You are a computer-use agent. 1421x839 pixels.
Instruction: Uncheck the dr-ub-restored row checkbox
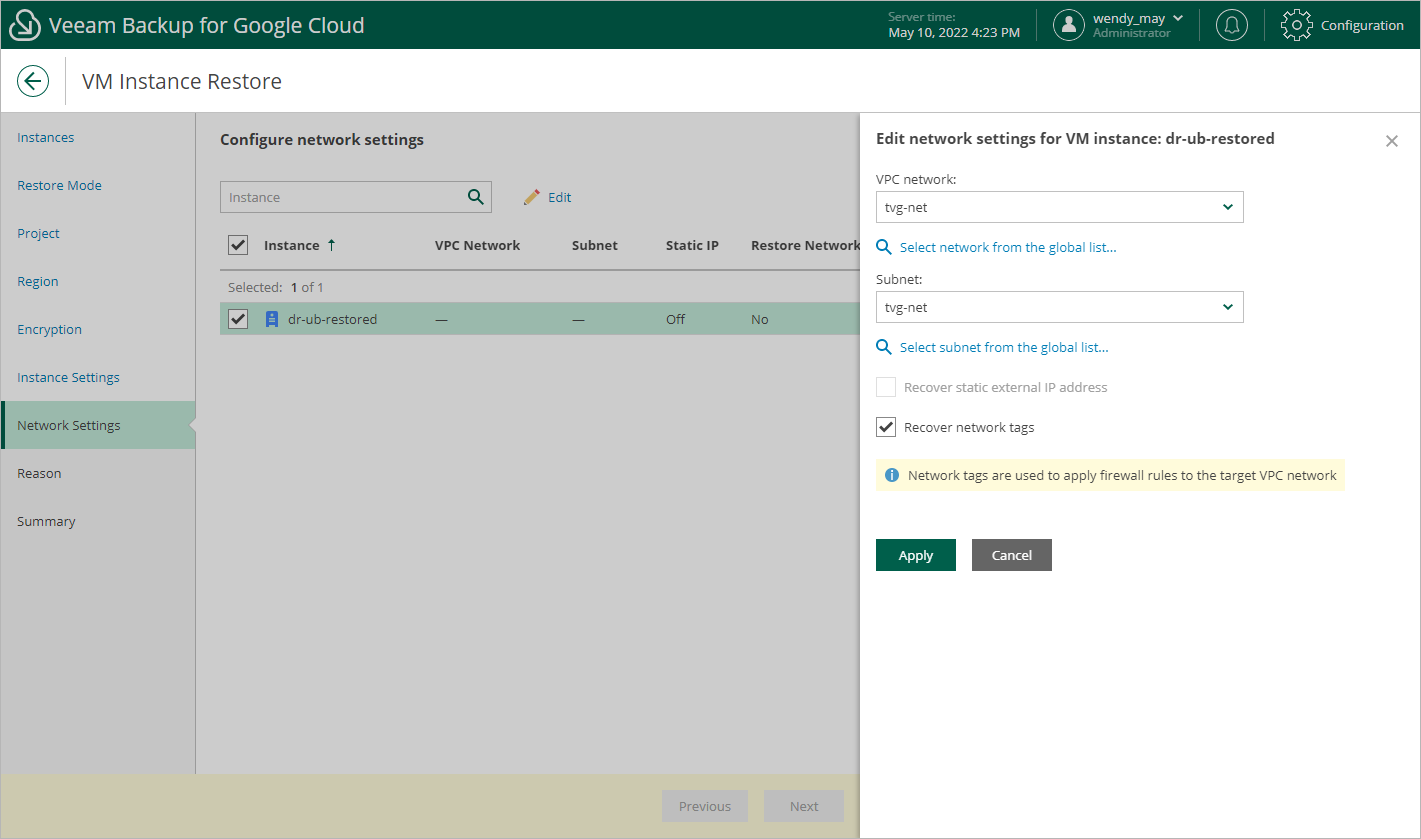(x=238, y=319)
